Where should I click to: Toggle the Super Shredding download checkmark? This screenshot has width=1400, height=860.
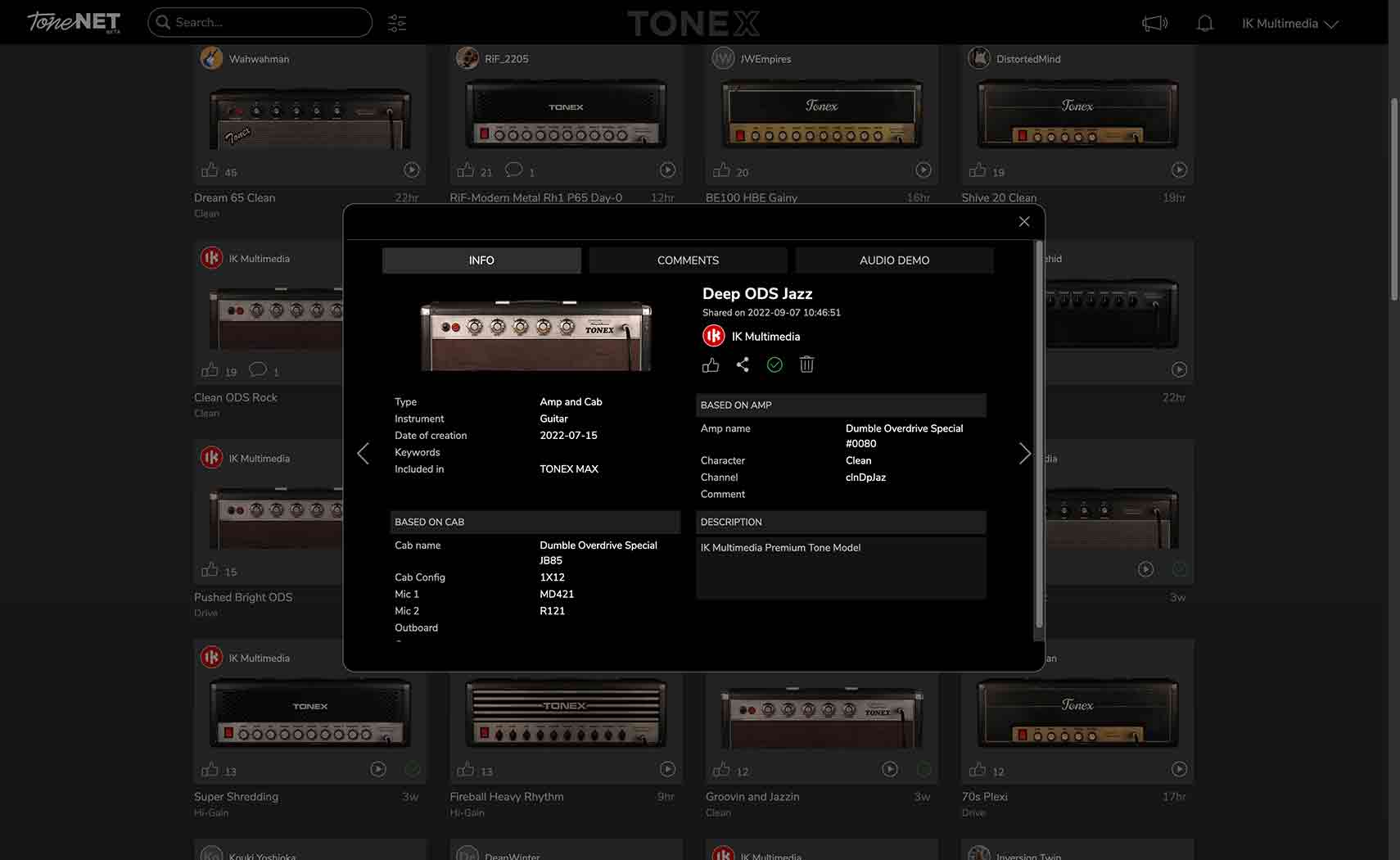click(412, 769)
